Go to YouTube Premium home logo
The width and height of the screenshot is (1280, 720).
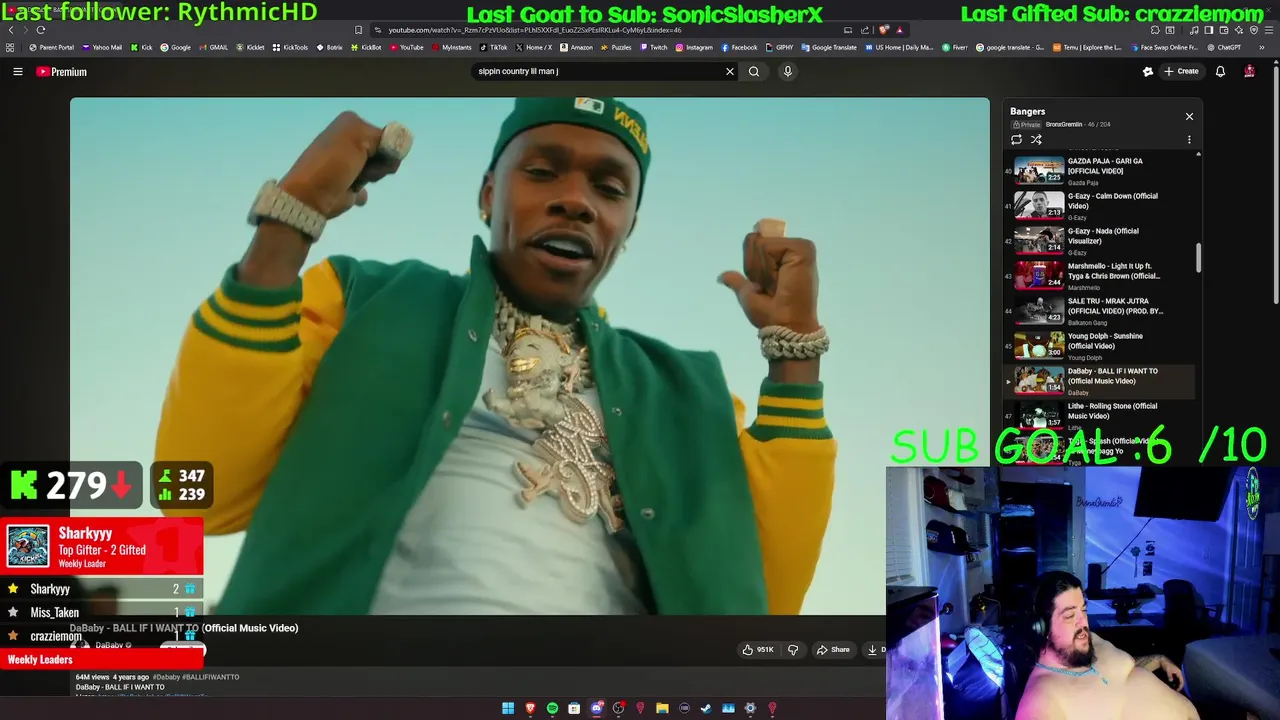click(62, 72)
